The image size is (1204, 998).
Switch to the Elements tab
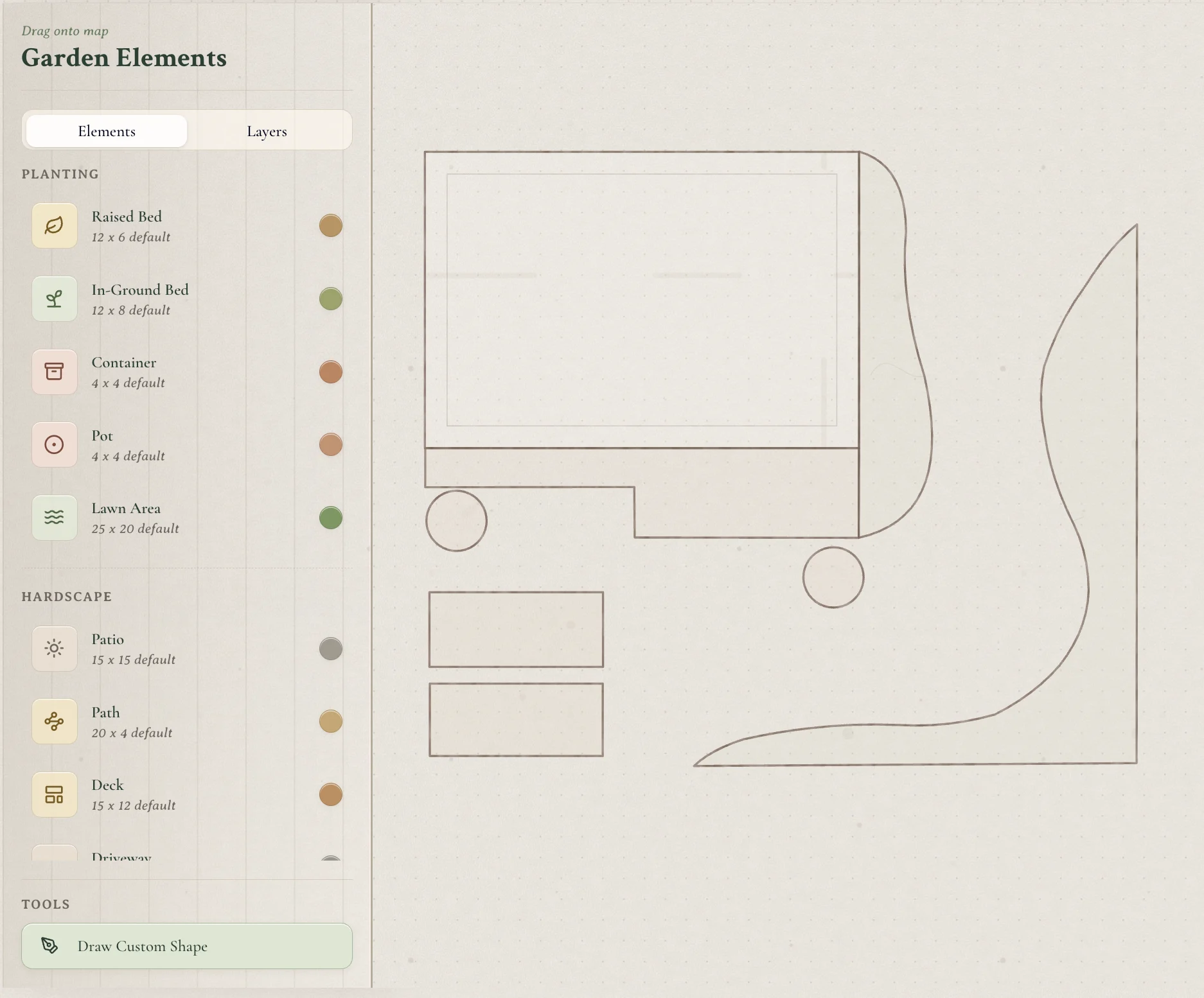pos(107,131)
